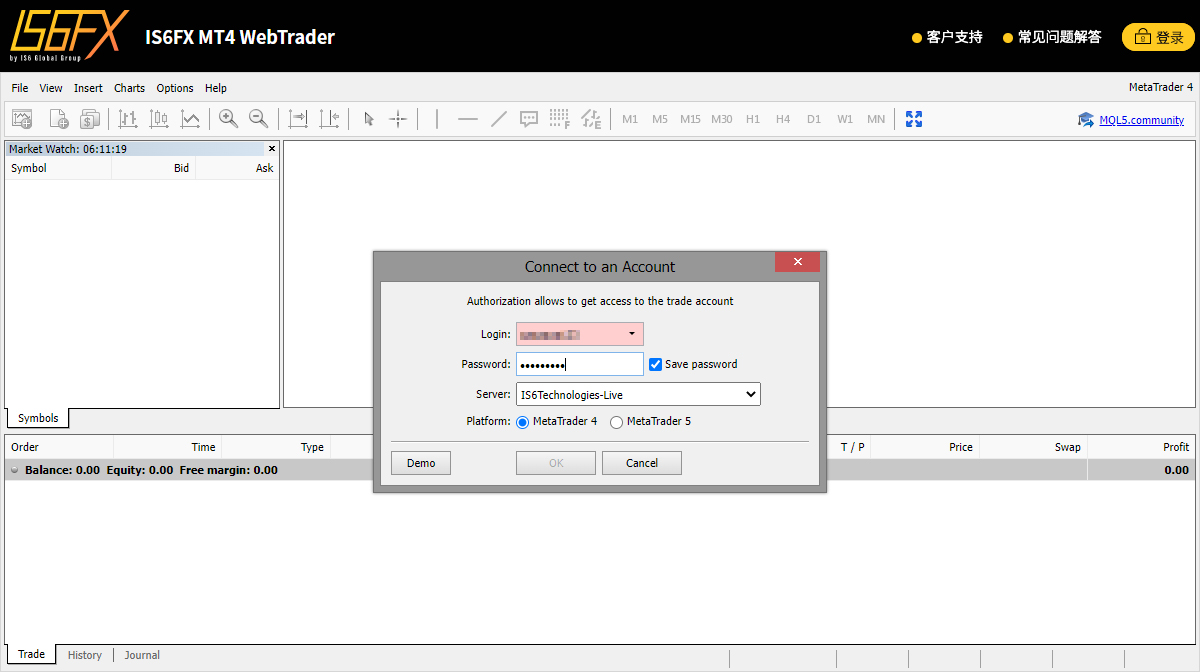Screen dimensions: 1200x672
Task: Select H4 timeframe
Action: [x=783, y=119]
